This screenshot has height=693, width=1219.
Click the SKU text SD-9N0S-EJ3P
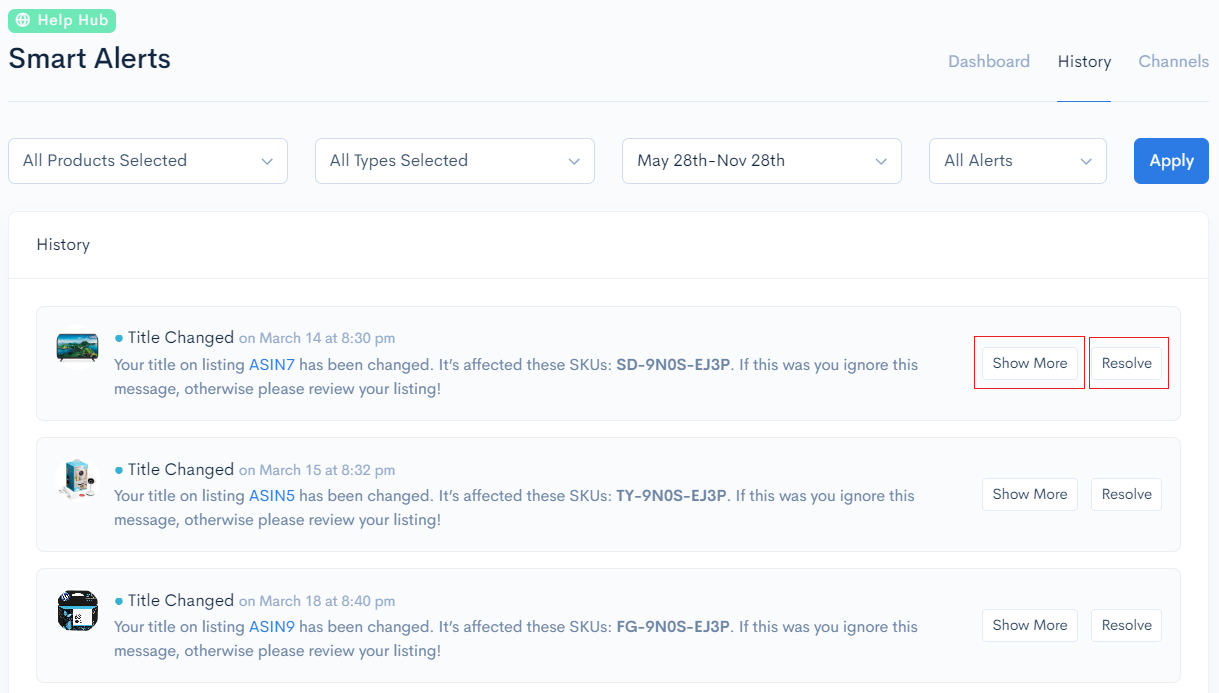(675, 365)
